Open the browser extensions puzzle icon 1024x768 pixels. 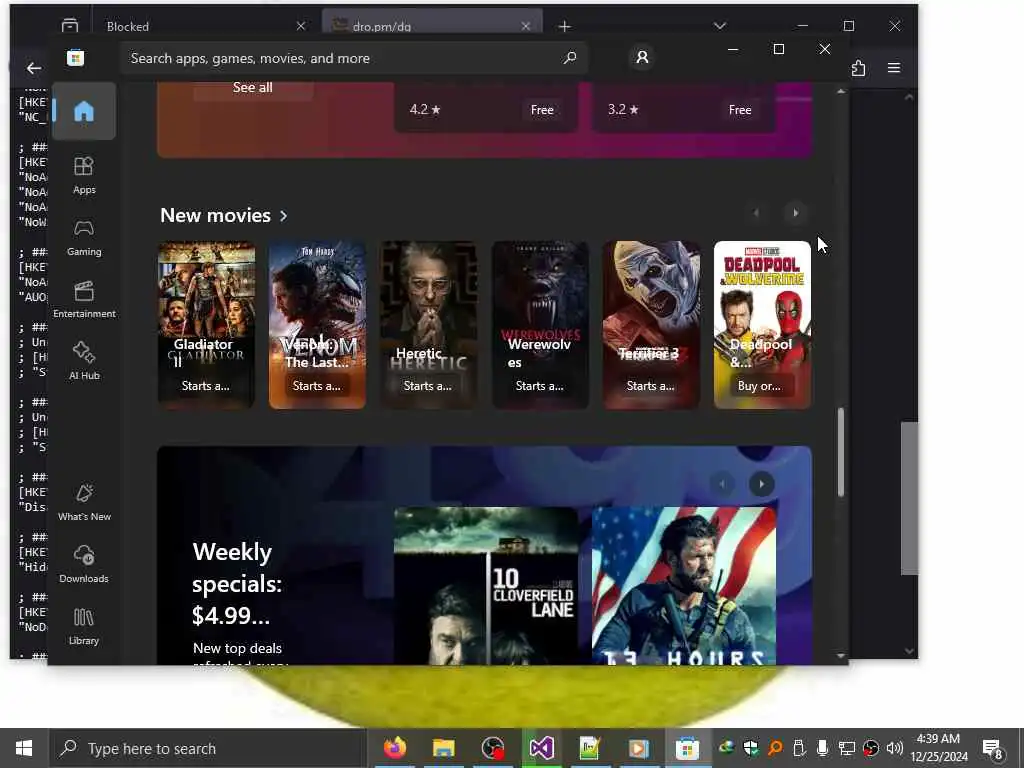pos(858,68)
